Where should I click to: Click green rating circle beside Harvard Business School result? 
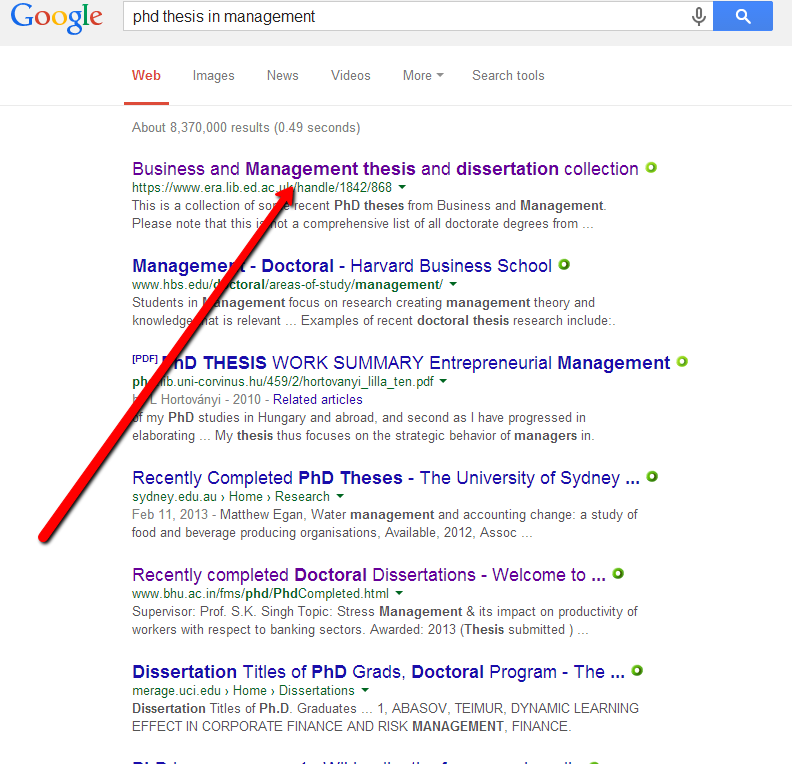pos(564,265)
